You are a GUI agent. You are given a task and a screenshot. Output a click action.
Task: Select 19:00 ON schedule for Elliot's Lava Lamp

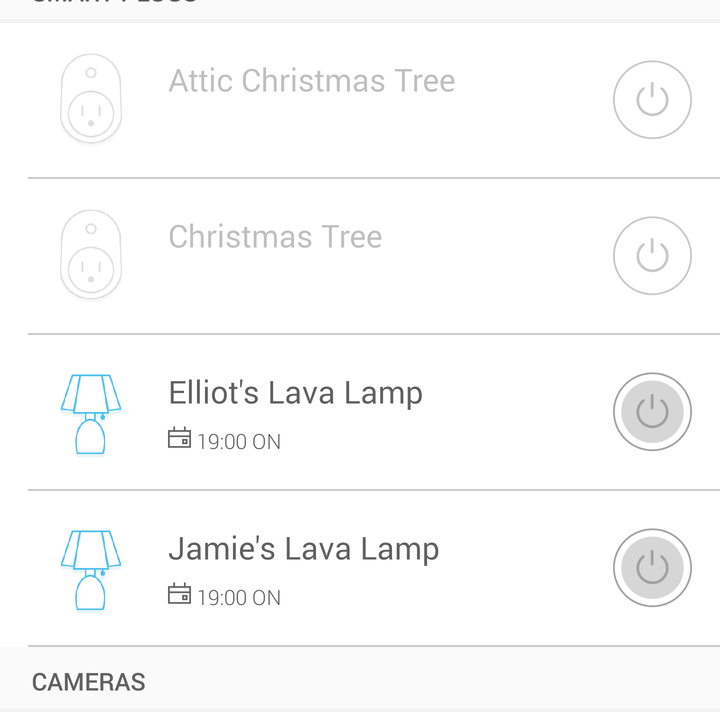pyautogui.click(x=239, y=442)
